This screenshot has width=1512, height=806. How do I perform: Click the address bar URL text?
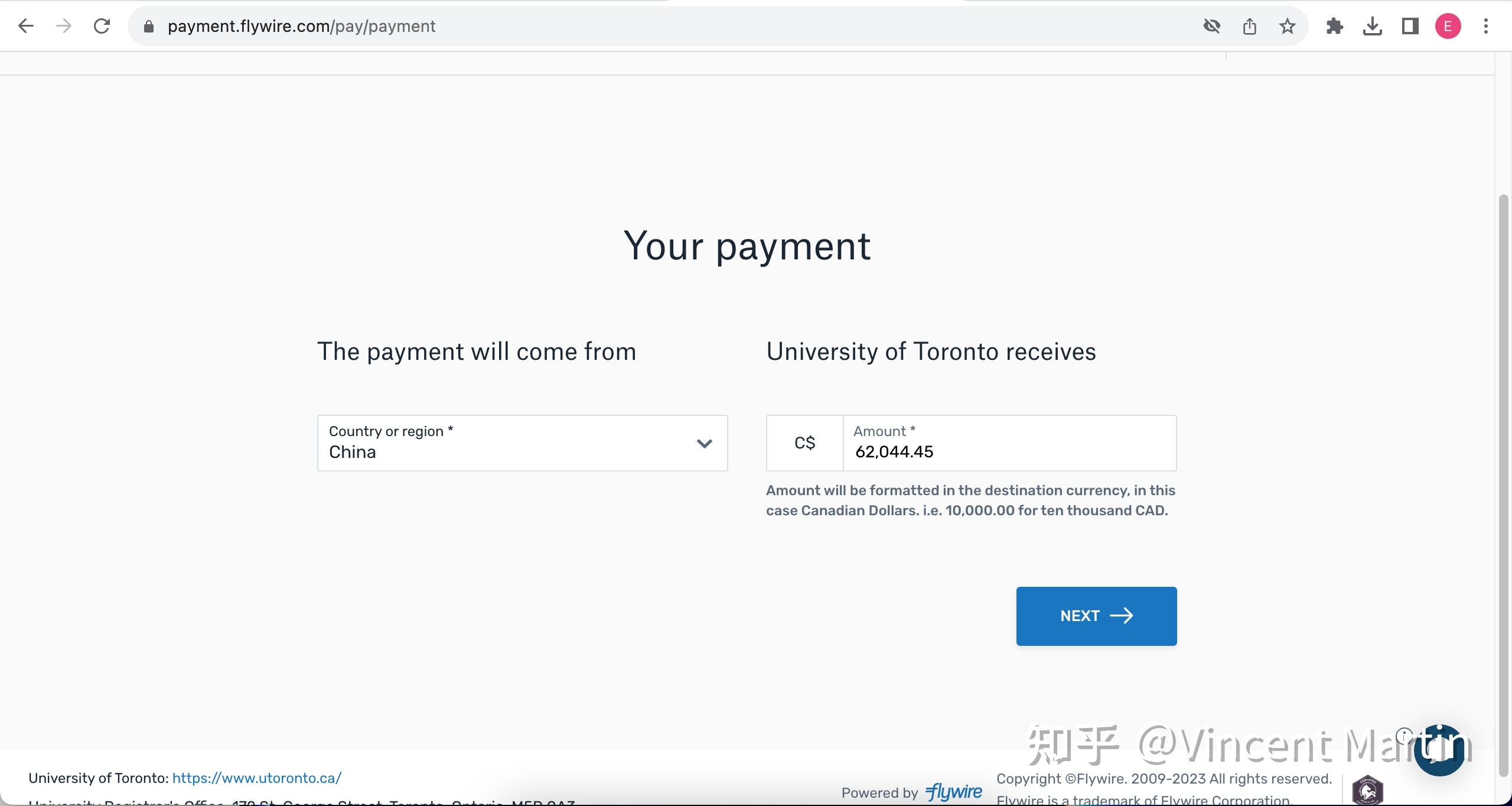click(301, 27)
